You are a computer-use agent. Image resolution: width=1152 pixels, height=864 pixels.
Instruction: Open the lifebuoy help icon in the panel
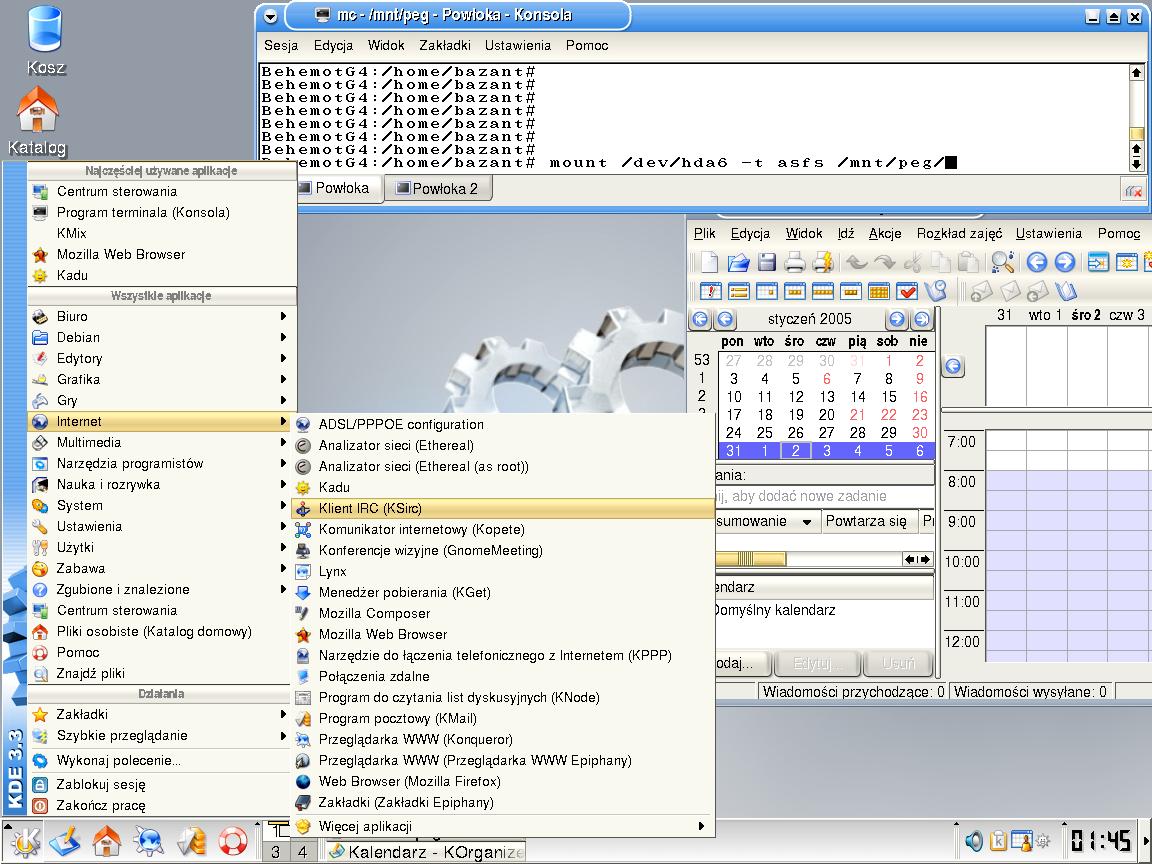[233, 840]
